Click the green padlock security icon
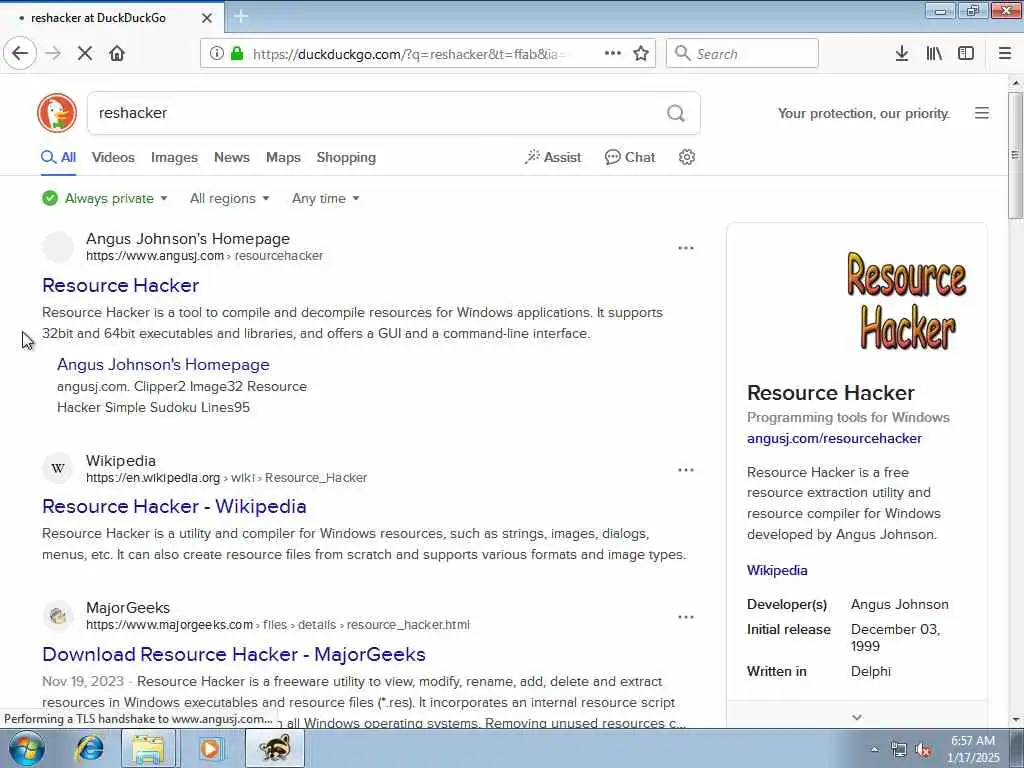Viewport: 1024px width, 768px height. [x=237, y=54]
